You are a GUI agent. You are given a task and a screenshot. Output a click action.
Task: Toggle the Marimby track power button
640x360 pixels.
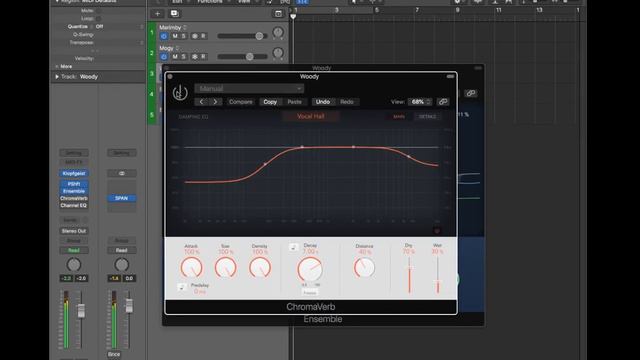click(164, 36)
